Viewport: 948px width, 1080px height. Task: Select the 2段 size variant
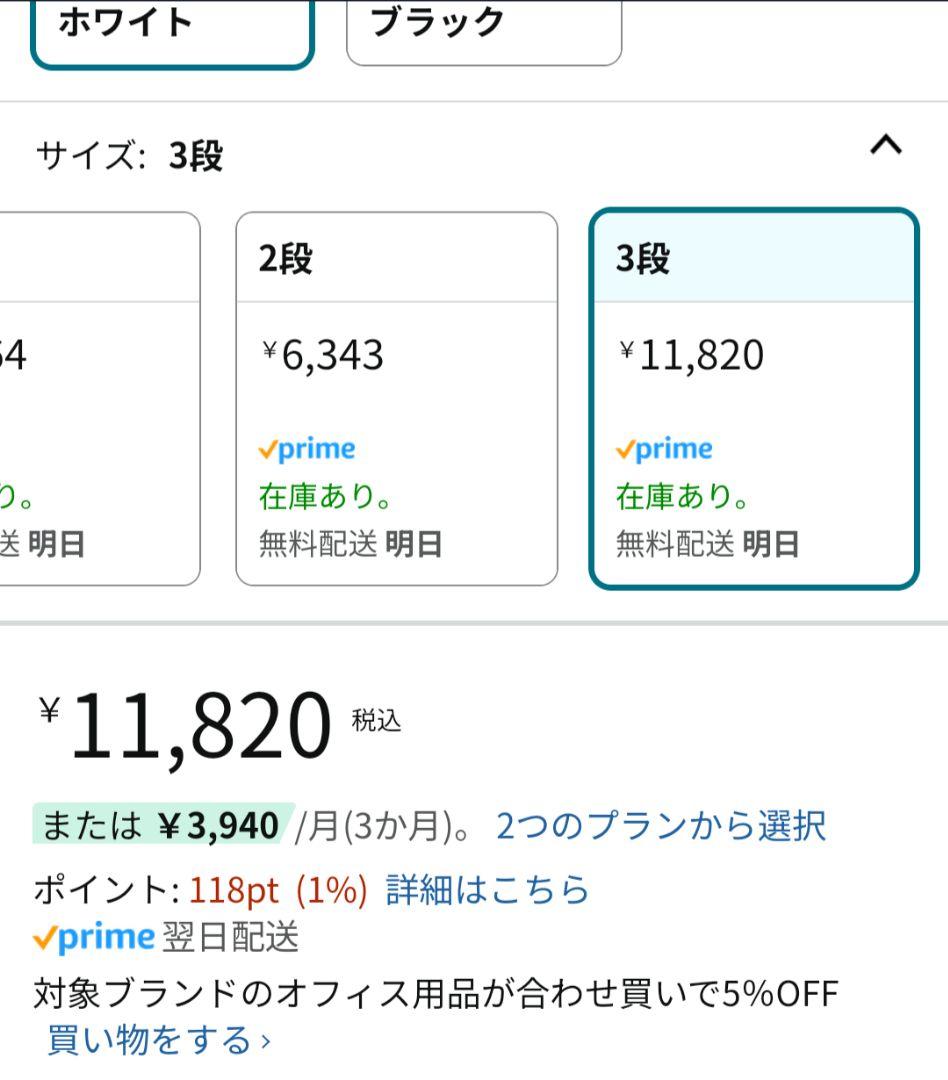tap(395, 395)
